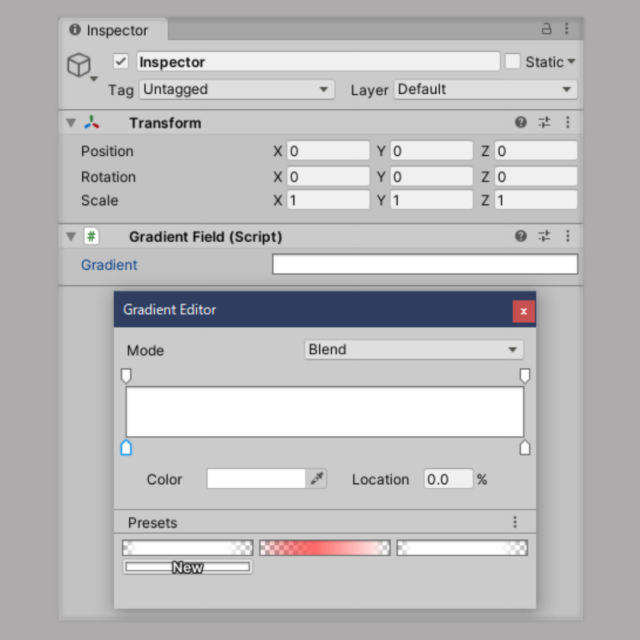
Task: Select the right alpha key marker
Action: point(525,376)
